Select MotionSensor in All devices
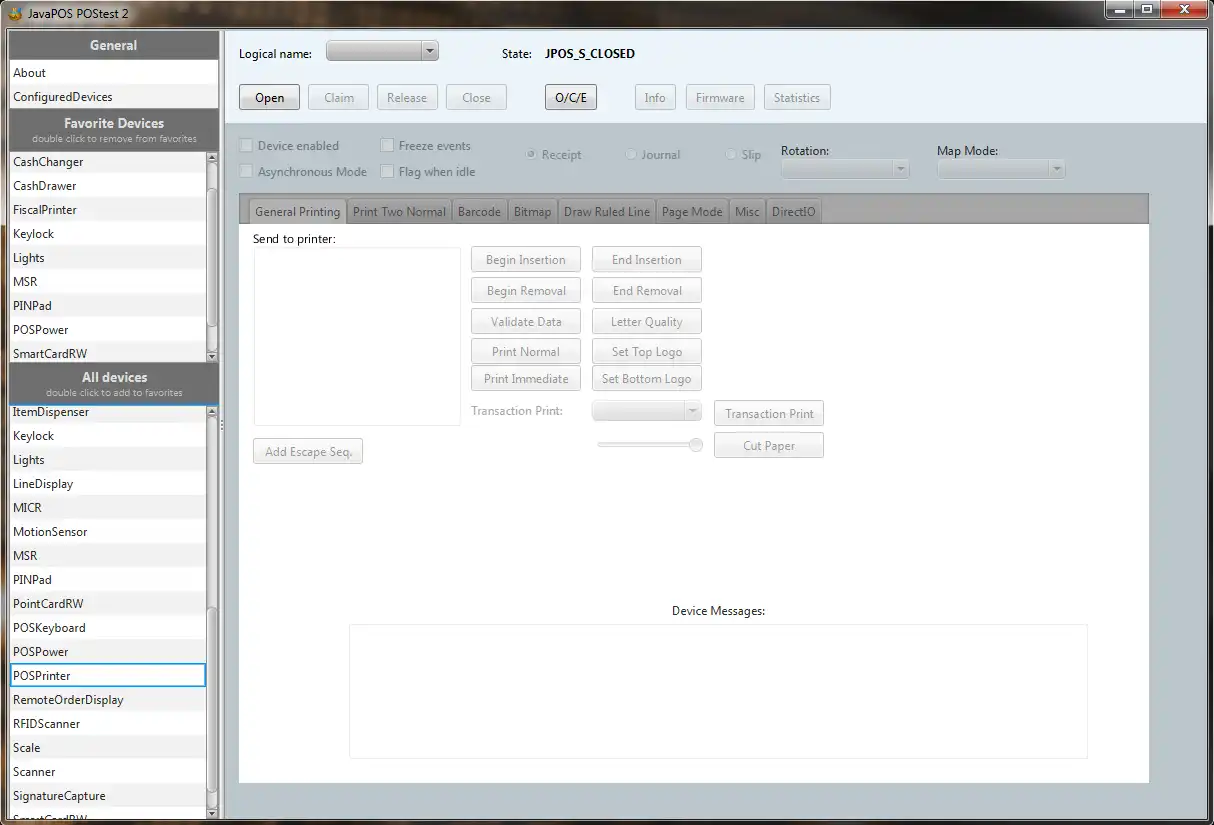Screen dimensions: 1214x825 click(x=107, y=532)
